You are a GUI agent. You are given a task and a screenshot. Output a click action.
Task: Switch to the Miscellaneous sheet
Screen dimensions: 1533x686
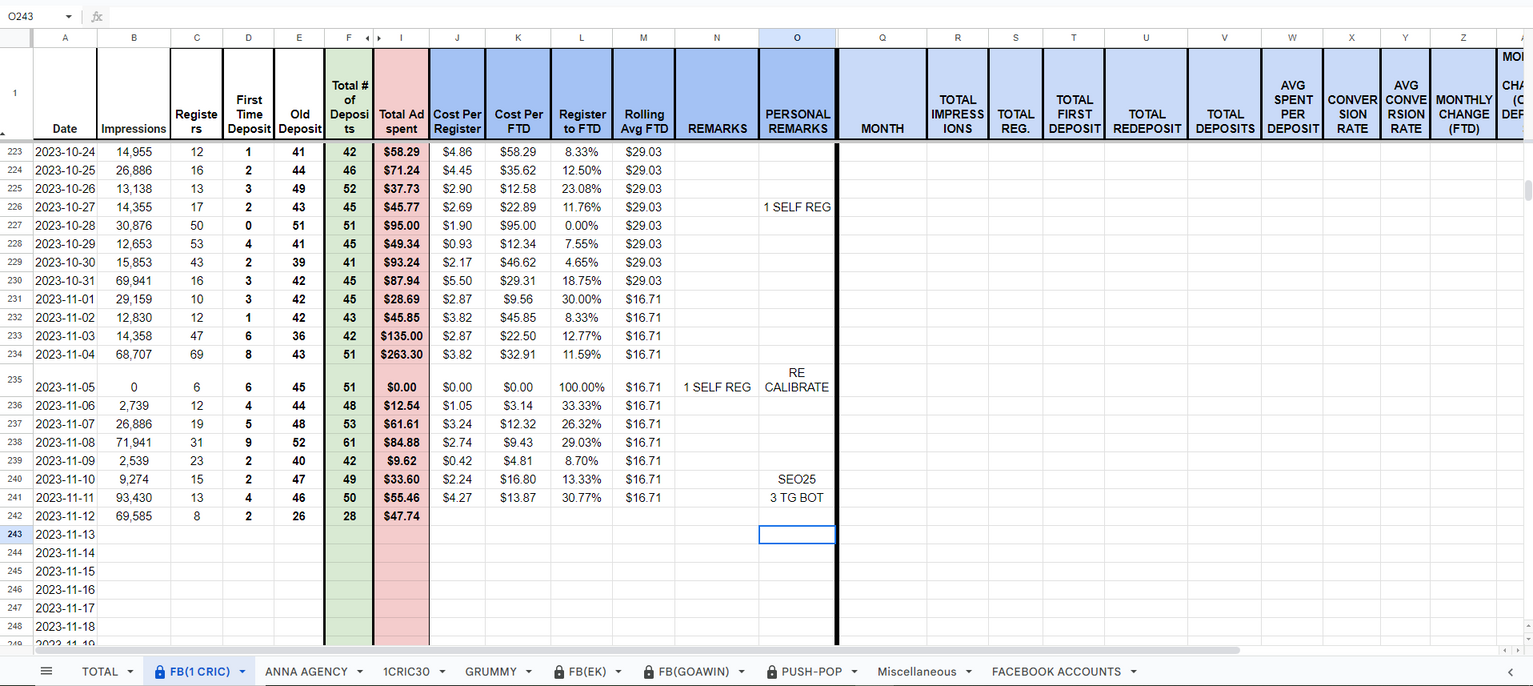pos(916,672)
